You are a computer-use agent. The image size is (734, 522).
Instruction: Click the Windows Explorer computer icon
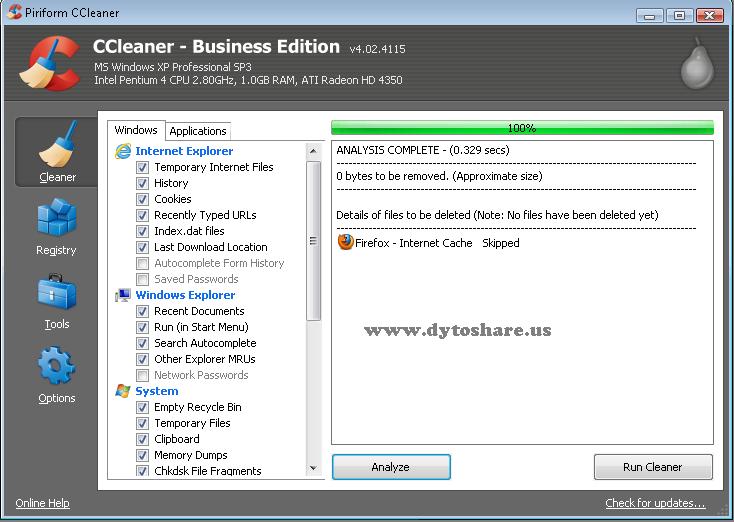pyautogui.click(x=123, y=295)
